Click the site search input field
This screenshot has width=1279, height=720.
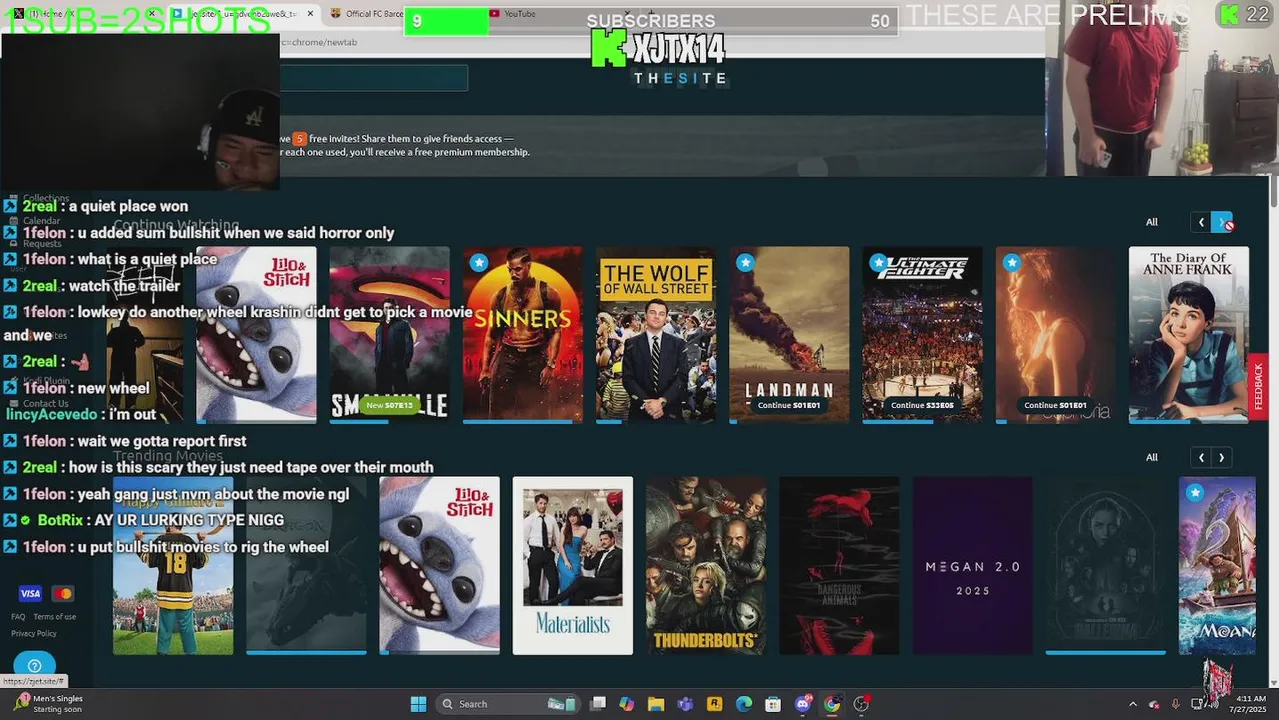pyautogui.click(x=374, y=78)
